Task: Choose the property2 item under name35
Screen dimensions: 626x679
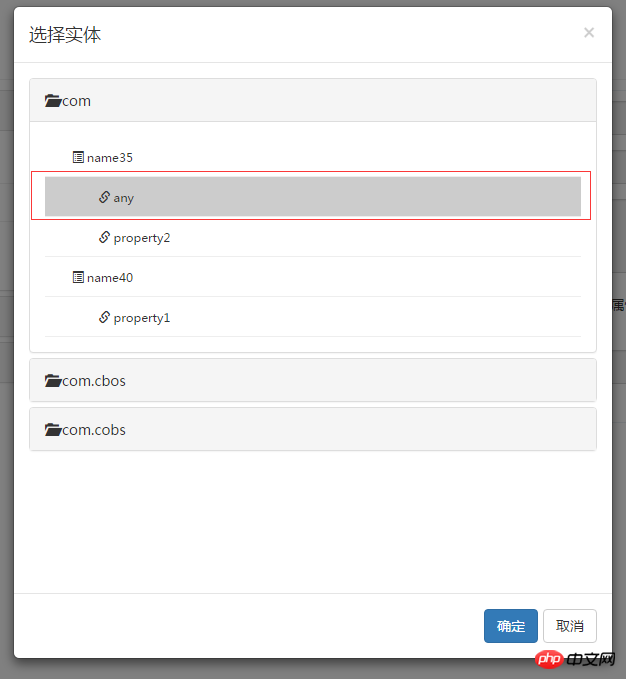Action: coord(142,238)
